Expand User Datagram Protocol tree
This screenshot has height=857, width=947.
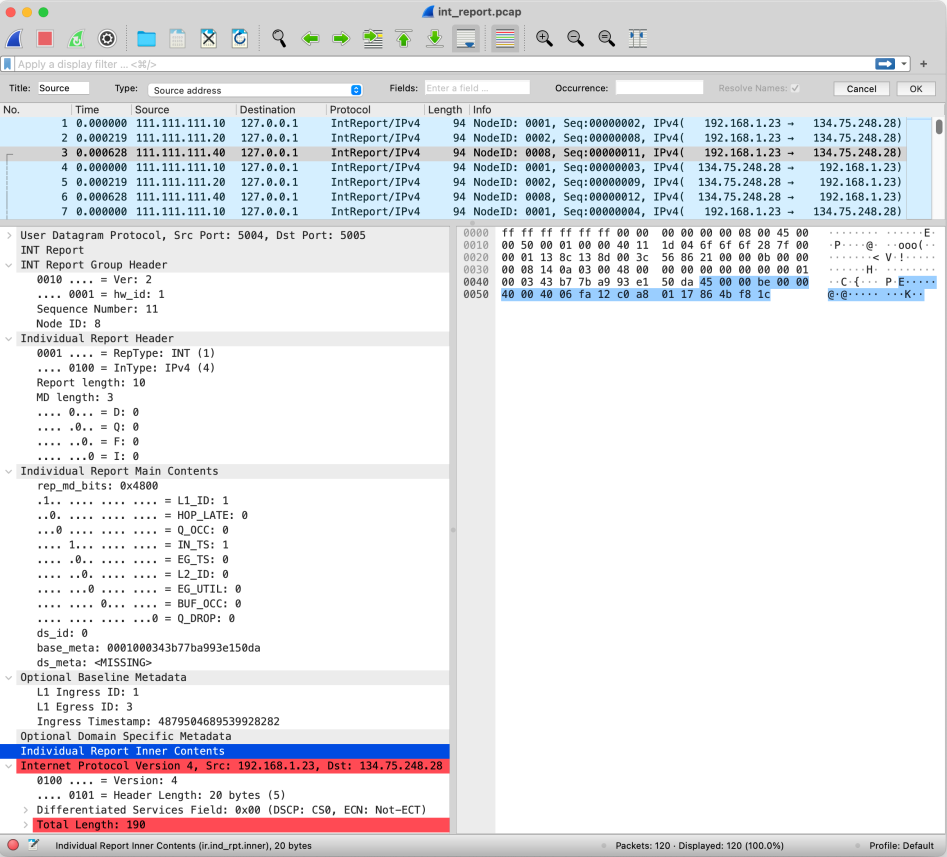(x=9, y=236)
